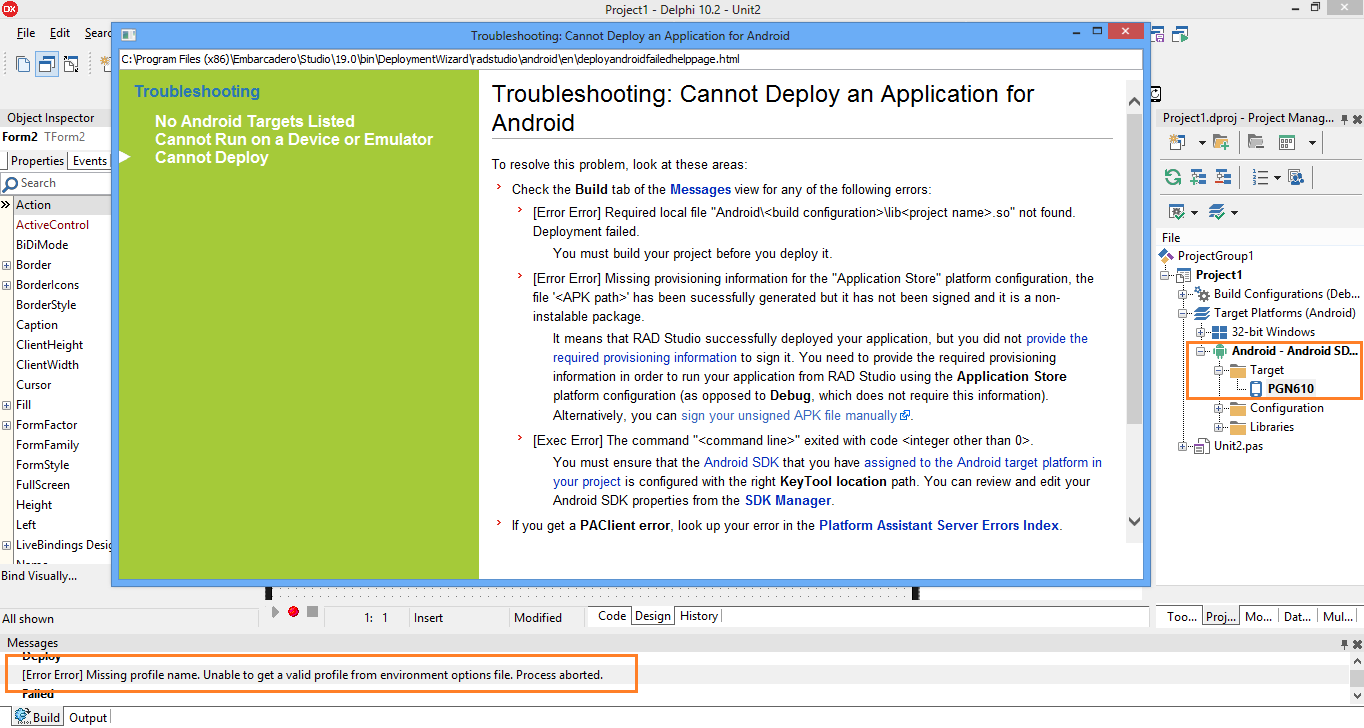Select the Properties tab

[37, 161]
